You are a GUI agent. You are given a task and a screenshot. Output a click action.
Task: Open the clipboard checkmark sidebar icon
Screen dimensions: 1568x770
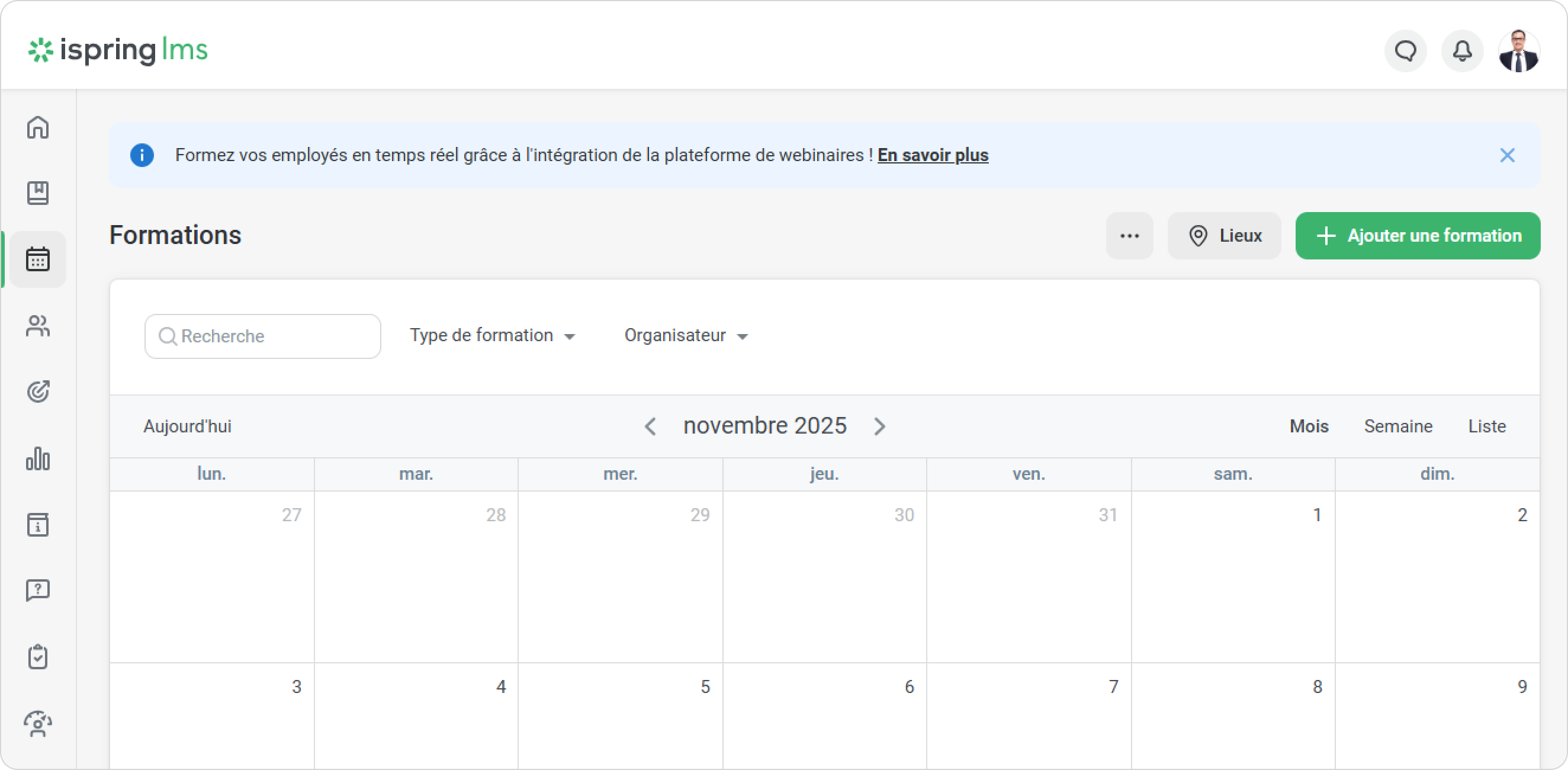click(38, 657)
